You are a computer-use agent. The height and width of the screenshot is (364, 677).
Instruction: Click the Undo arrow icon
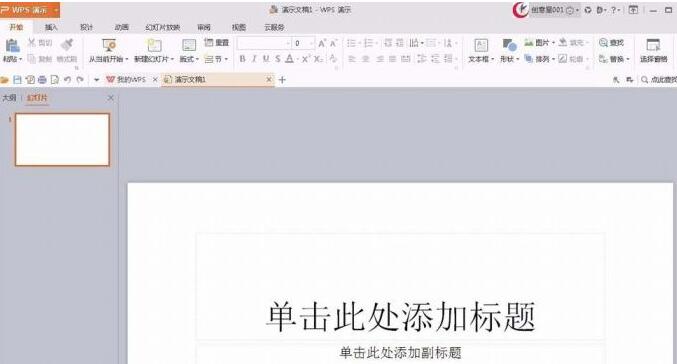tap(67, 79)
